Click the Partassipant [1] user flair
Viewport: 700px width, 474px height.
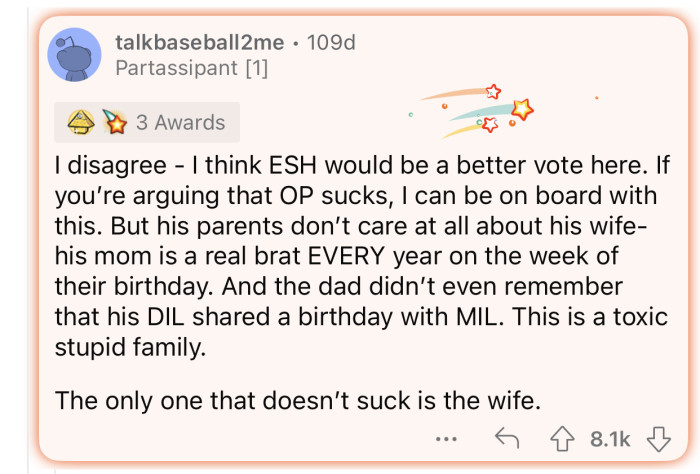coord(192,69)
